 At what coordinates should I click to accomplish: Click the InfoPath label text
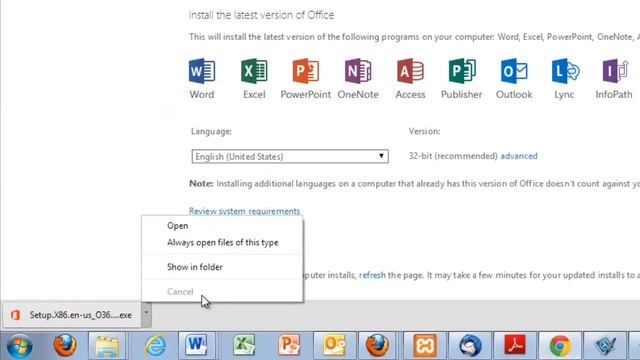[614, 95]
